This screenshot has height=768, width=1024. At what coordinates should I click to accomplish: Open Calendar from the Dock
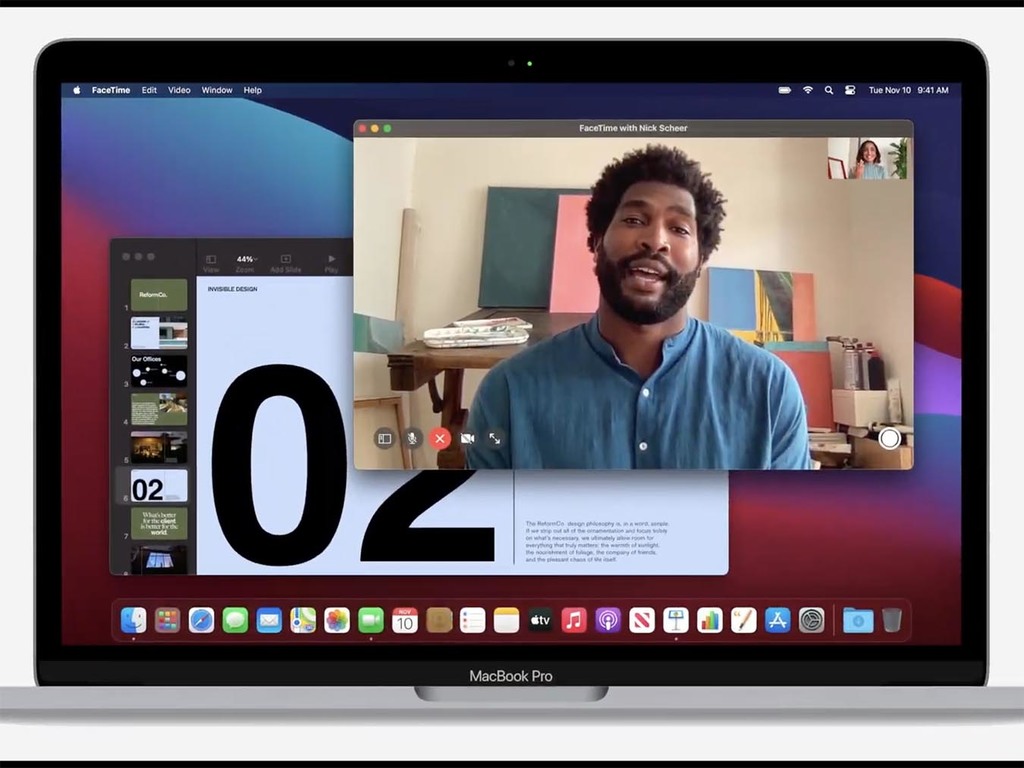coord(405,620)
